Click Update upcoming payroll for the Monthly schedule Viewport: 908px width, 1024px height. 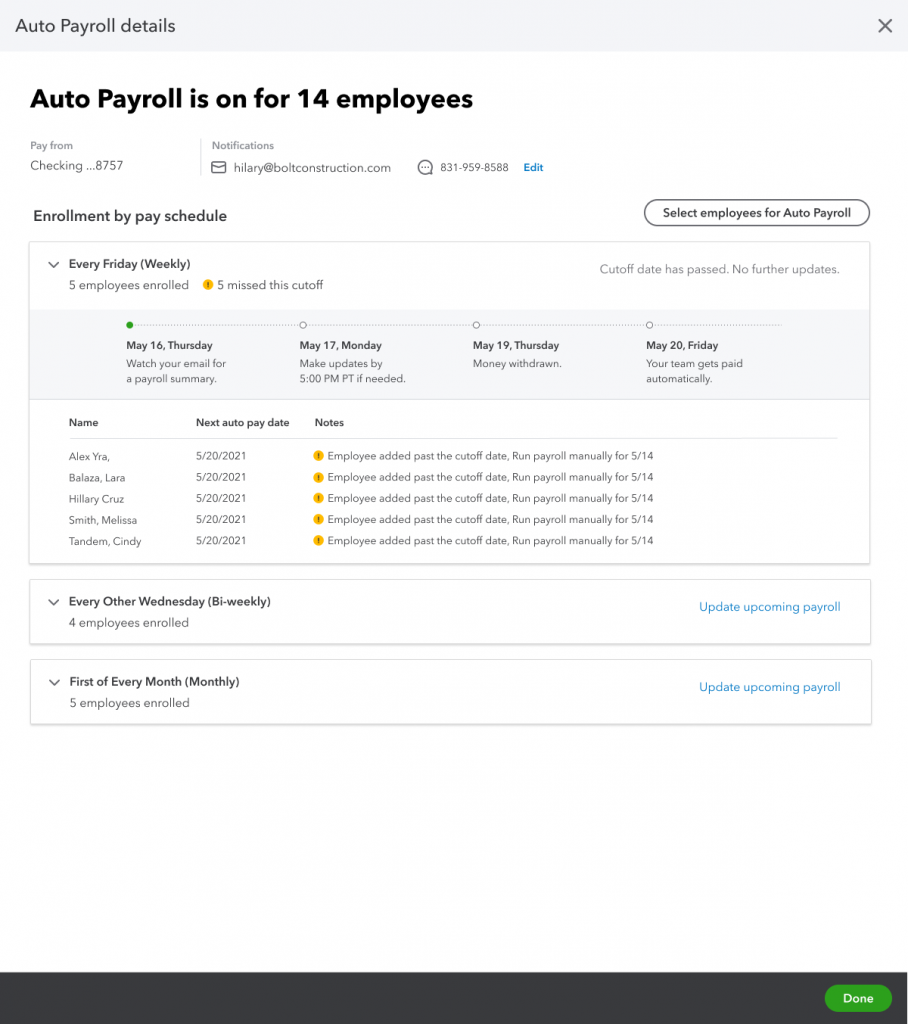point(770,687)
